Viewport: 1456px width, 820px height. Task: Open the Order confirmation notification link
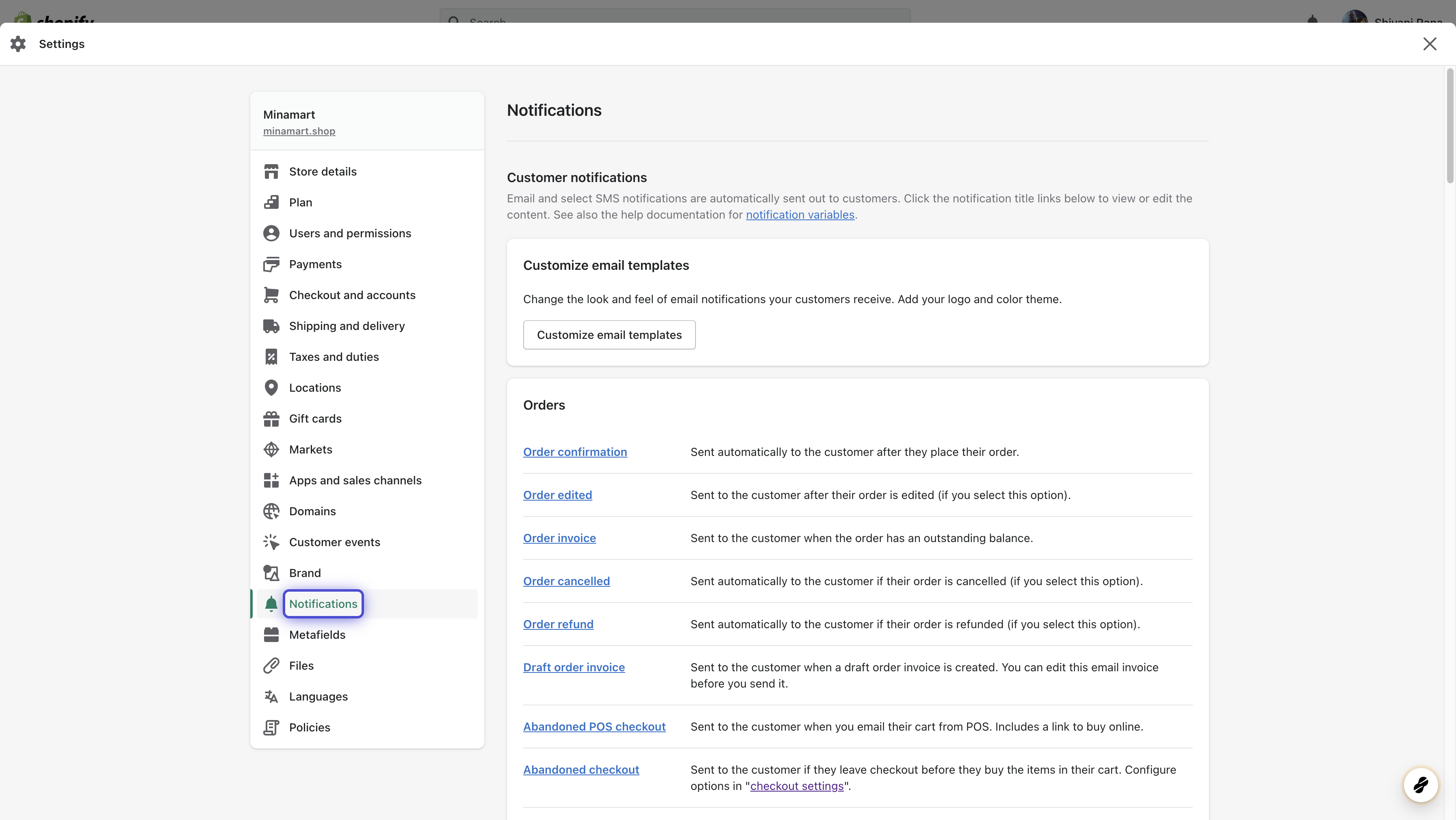tap(575, 452)
